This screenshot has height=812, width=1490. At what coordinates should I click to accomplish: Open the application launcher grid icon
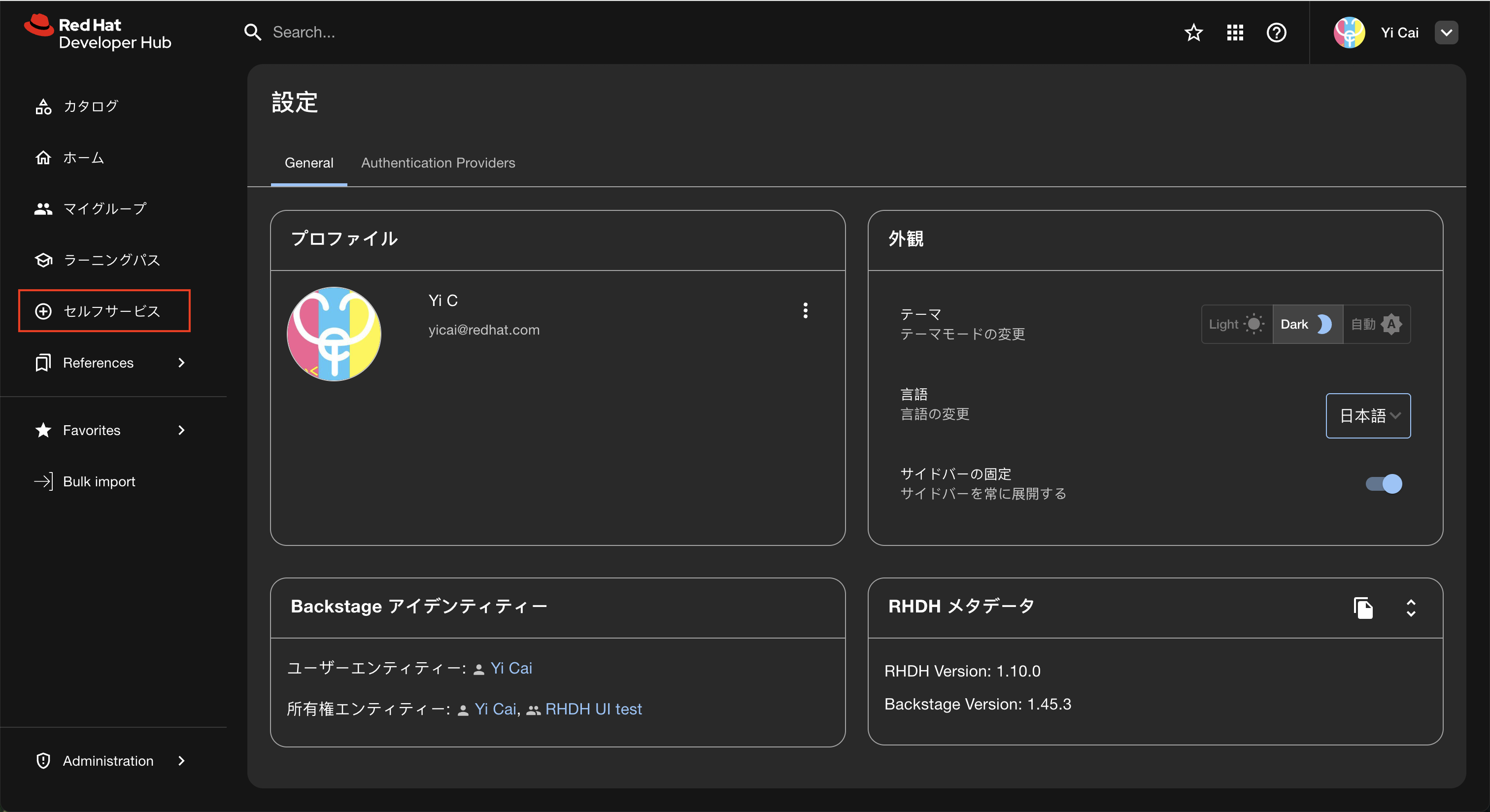pos(1235,33)
